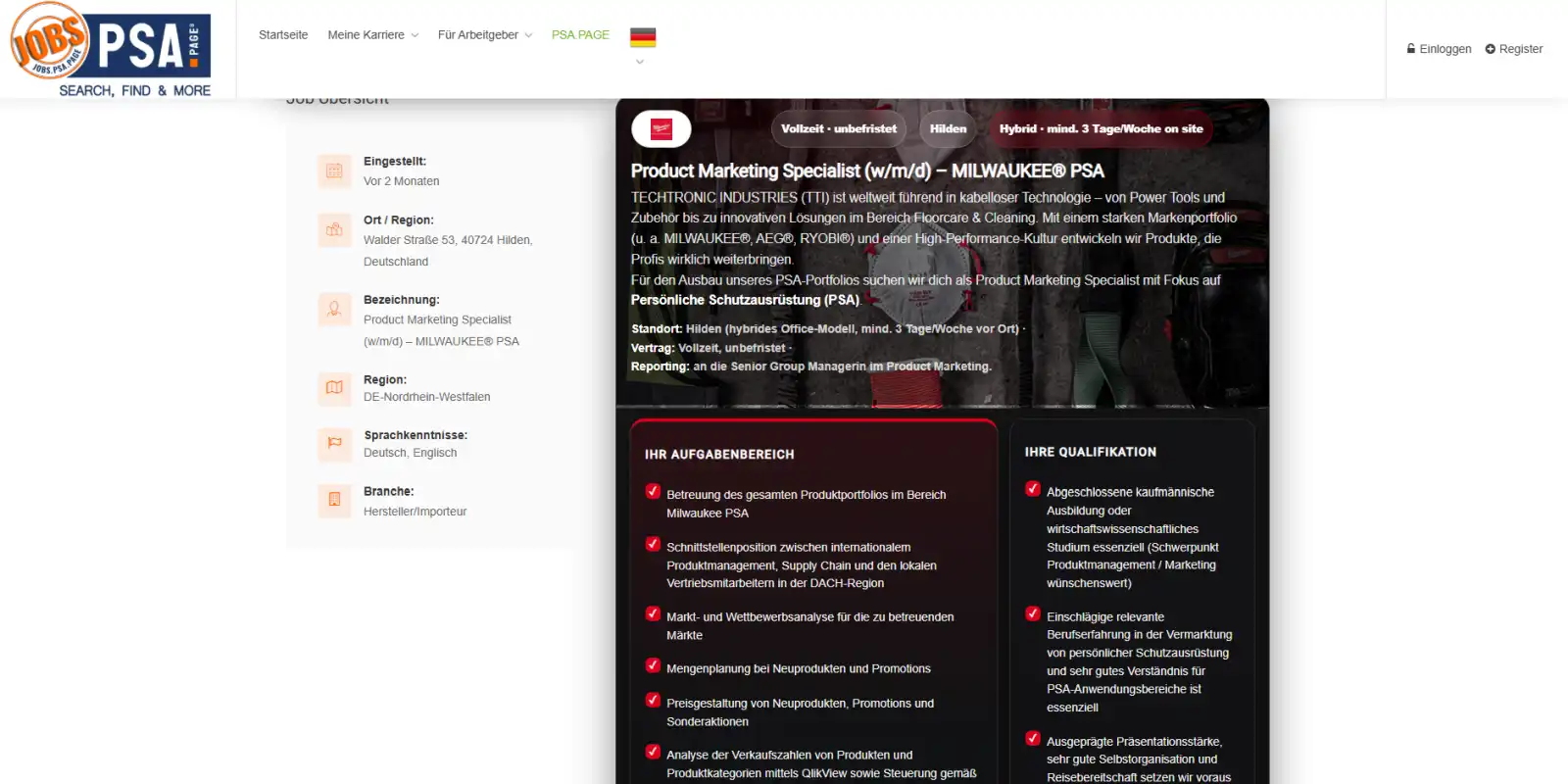Click checkmark beside Preisgestaltung von Neuprodukten
Image resolution: width=1568 pixels, height=784 pixels.
tap(653, 700)
